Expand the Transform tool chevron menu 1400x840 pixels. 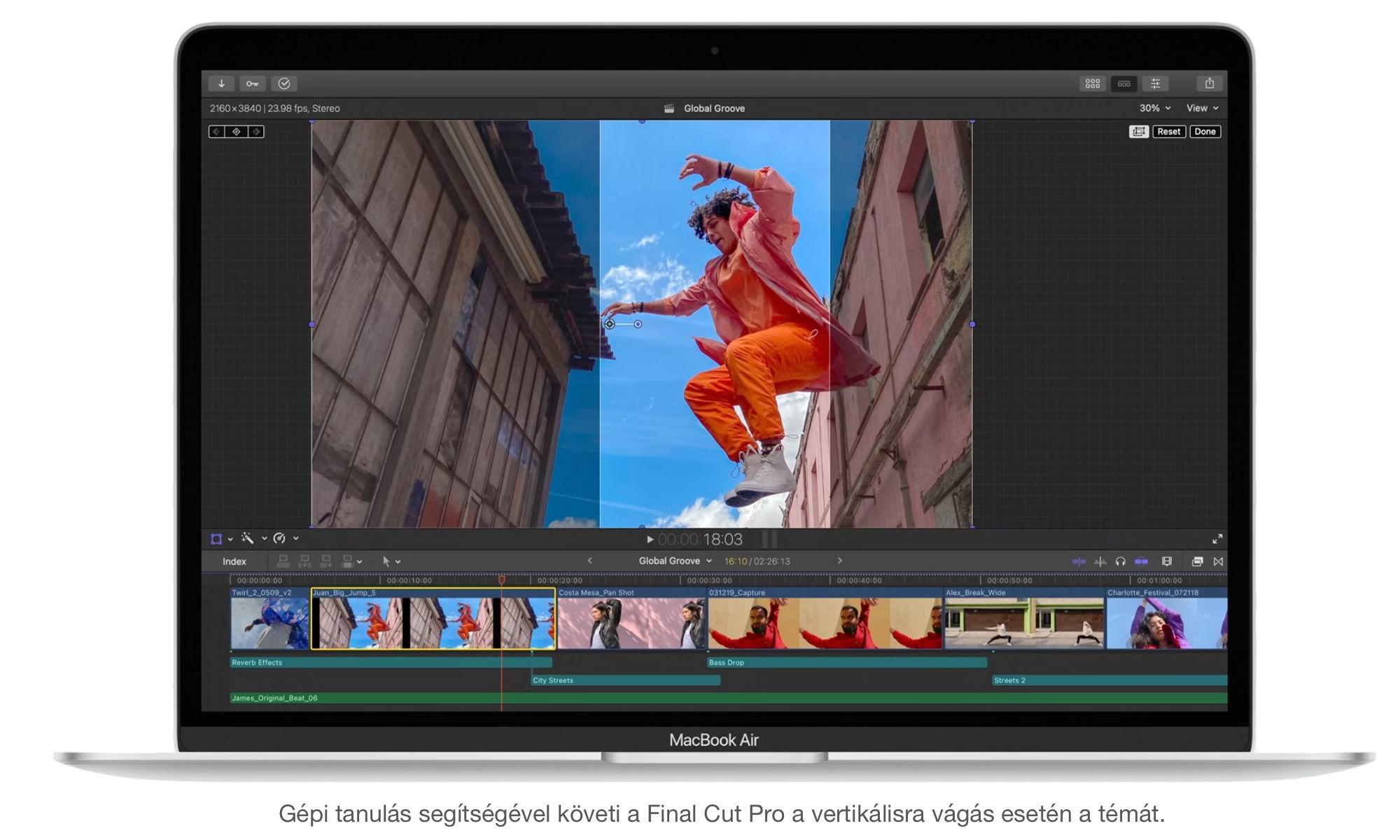[230, 539]
